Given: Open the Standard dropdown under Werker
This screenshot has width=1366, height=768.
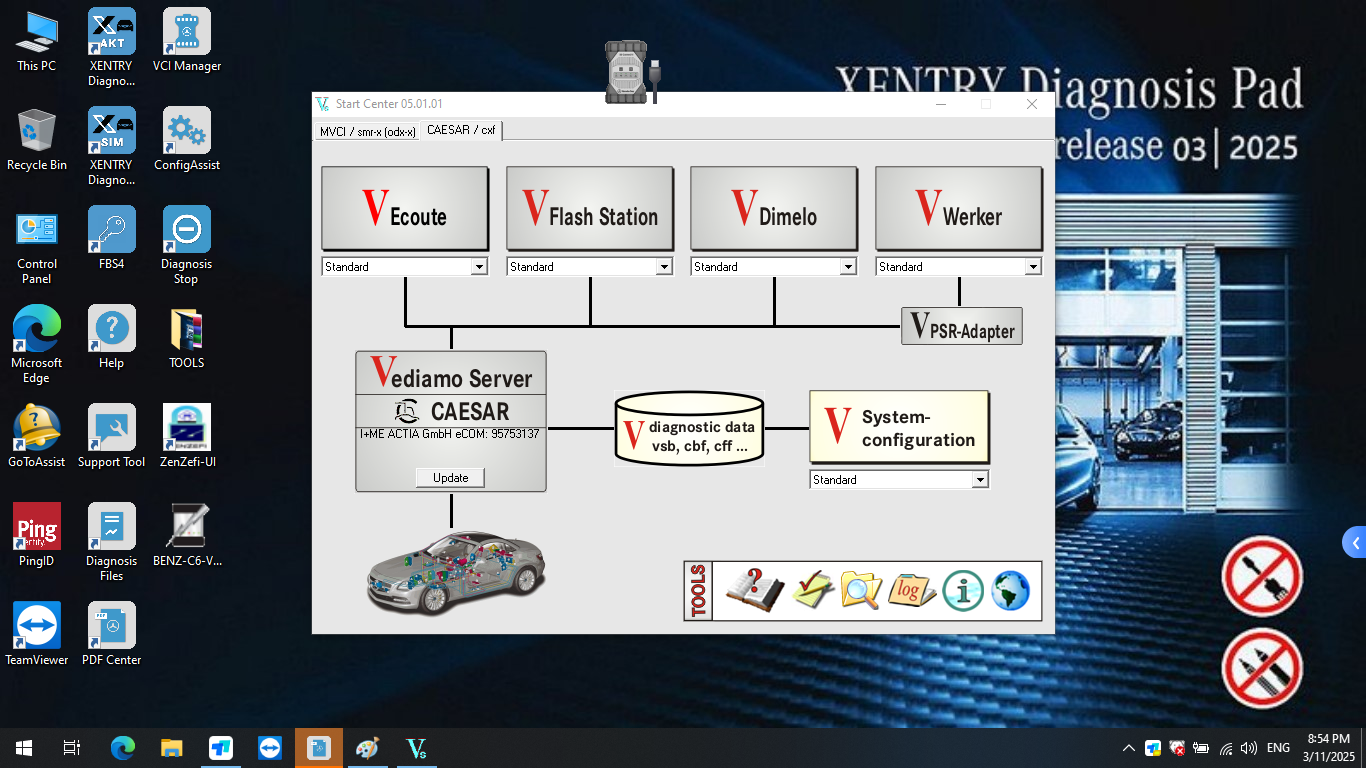Looking at the screenshot, I should (1034, 266).
